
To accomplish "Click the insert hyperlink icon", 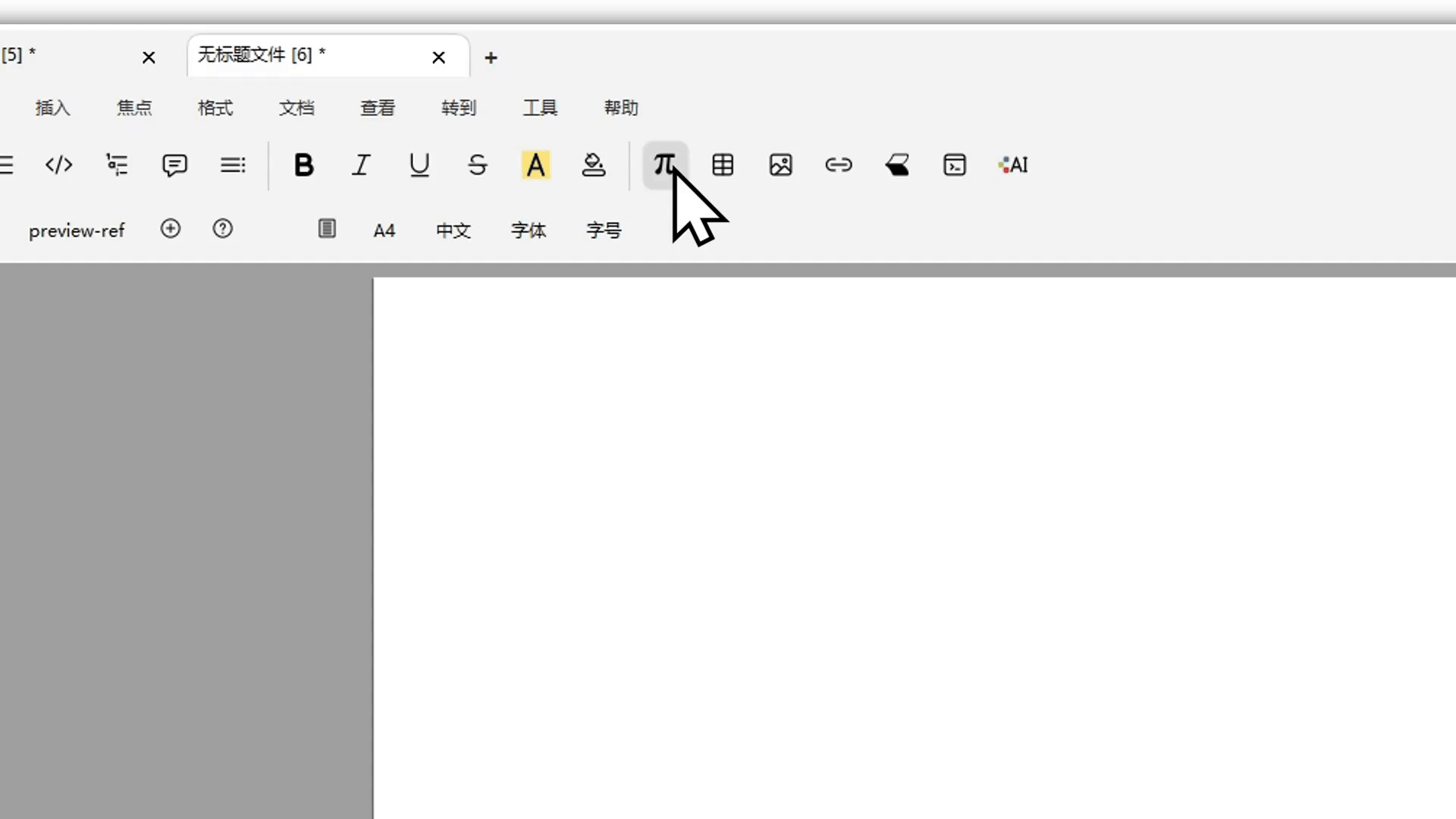I will [x=839, y=165].
